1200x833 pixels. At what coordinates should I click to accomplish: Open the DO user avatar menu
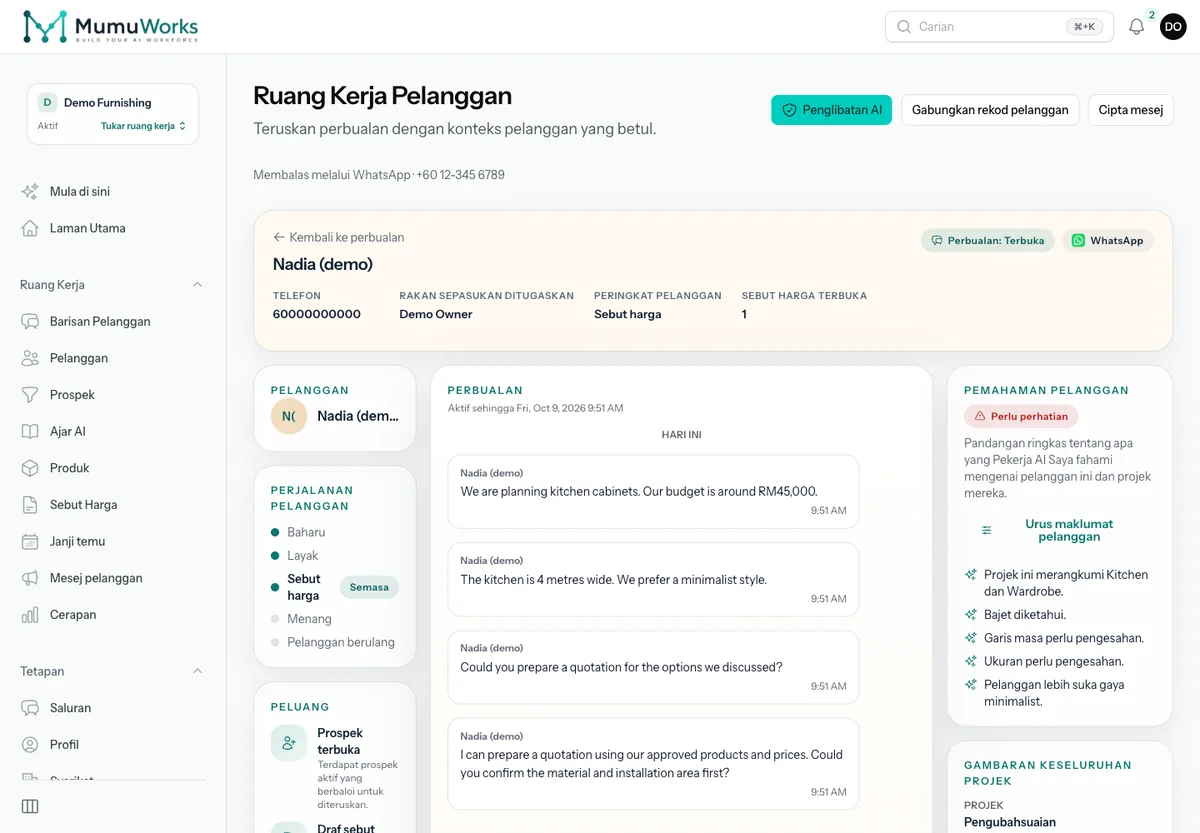tap(1173, 27)
